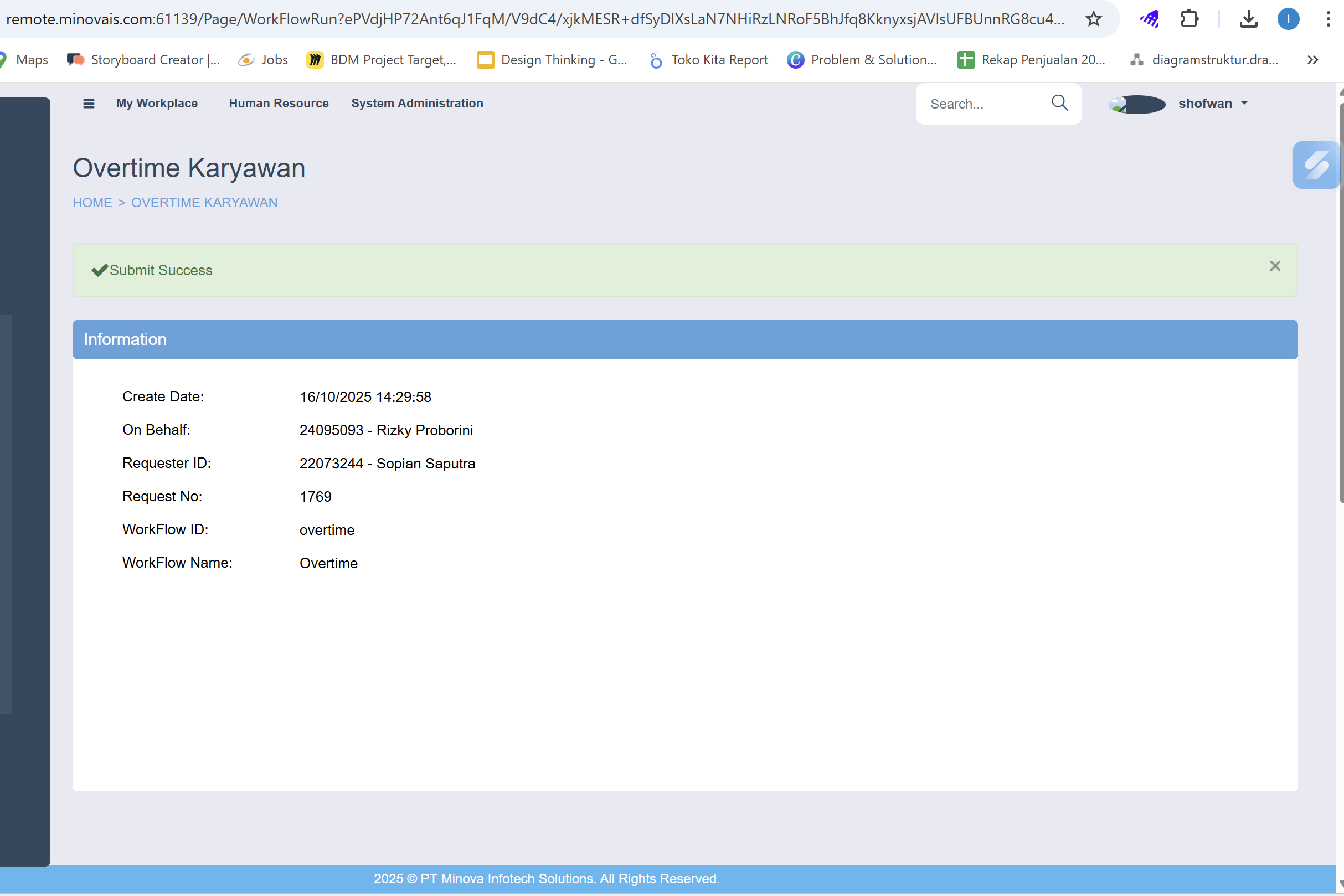
Task: Click the search magnifier icon
Action: pos(1059,103)
